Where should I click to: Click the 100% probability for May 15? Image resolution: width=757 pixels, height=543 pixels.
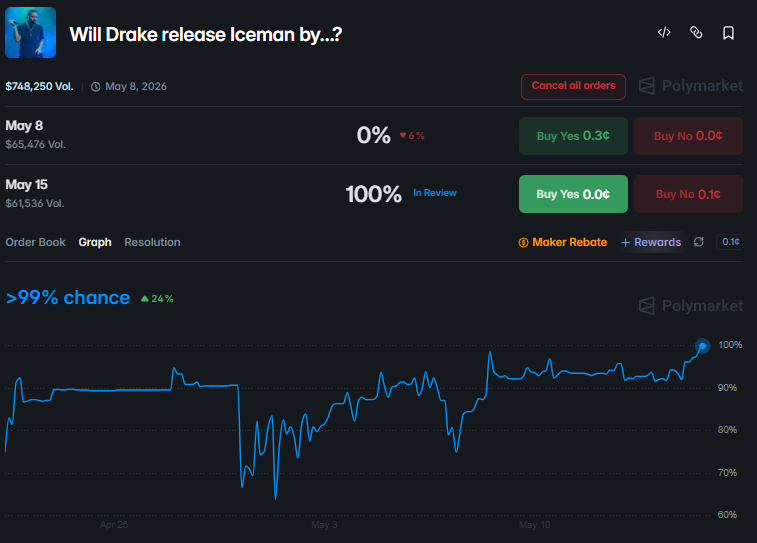click(374, 194)
